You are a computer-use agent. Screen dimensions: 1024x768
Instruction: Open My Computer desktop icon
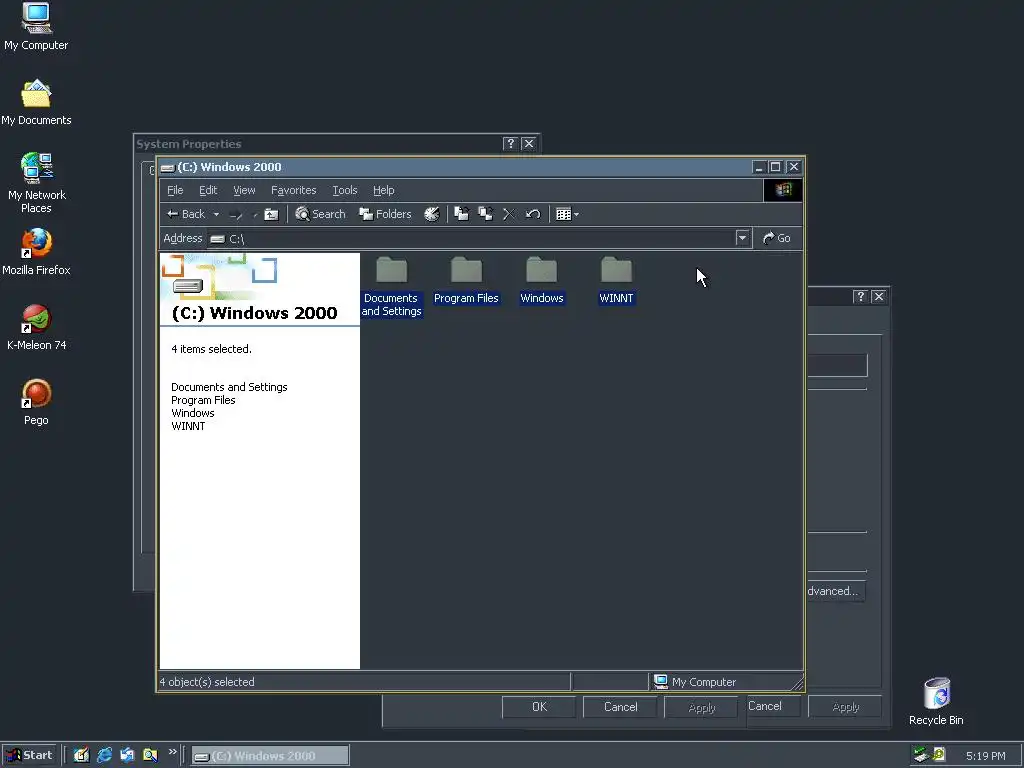click(36, 27)
